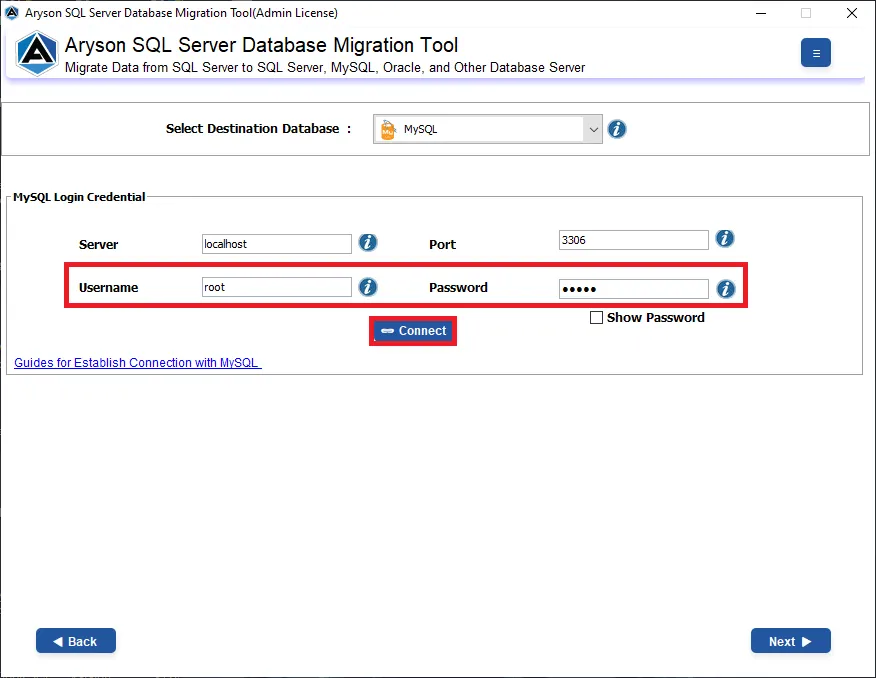Click the Aryson icon in the title bar

click(x=12, y=13)
